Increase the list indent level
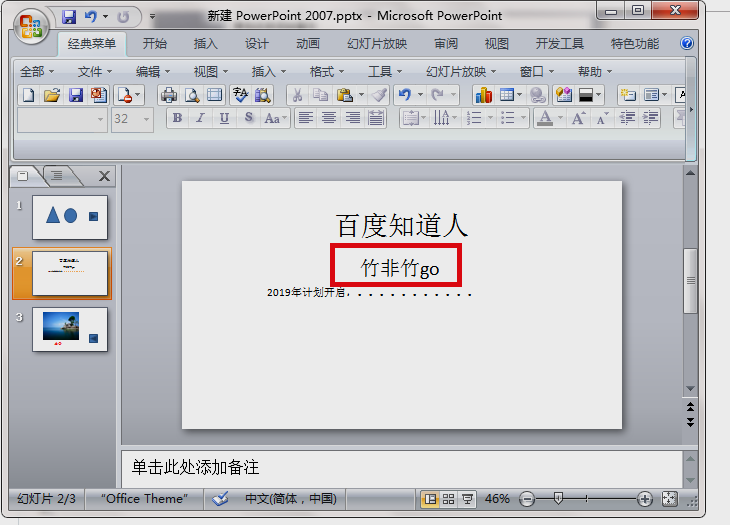 click(x=650, y=118)
